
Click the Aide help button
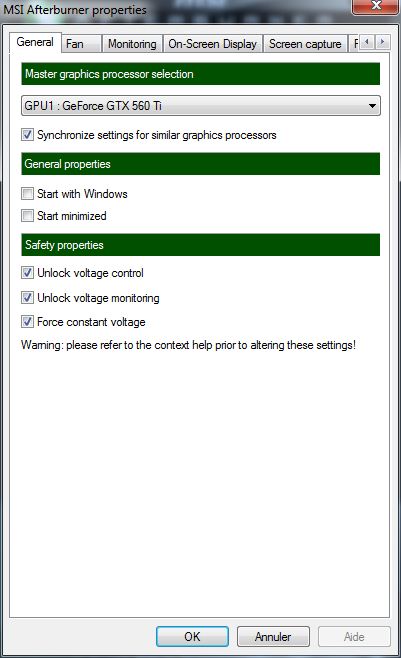point(354,637)
